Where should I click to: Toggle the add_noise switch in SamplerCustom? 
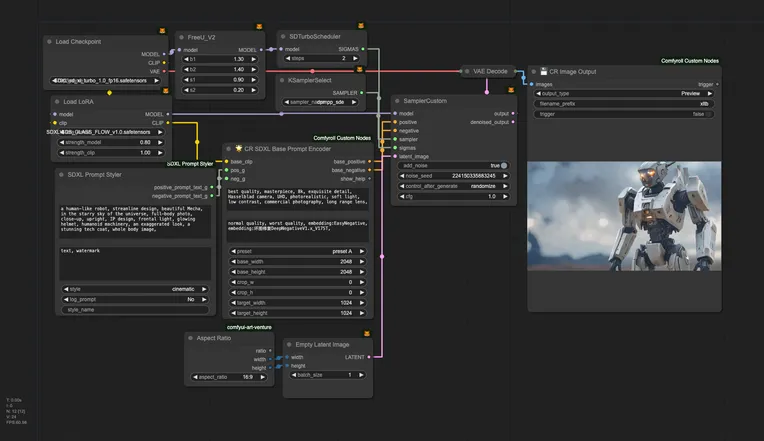coord(502,165)
